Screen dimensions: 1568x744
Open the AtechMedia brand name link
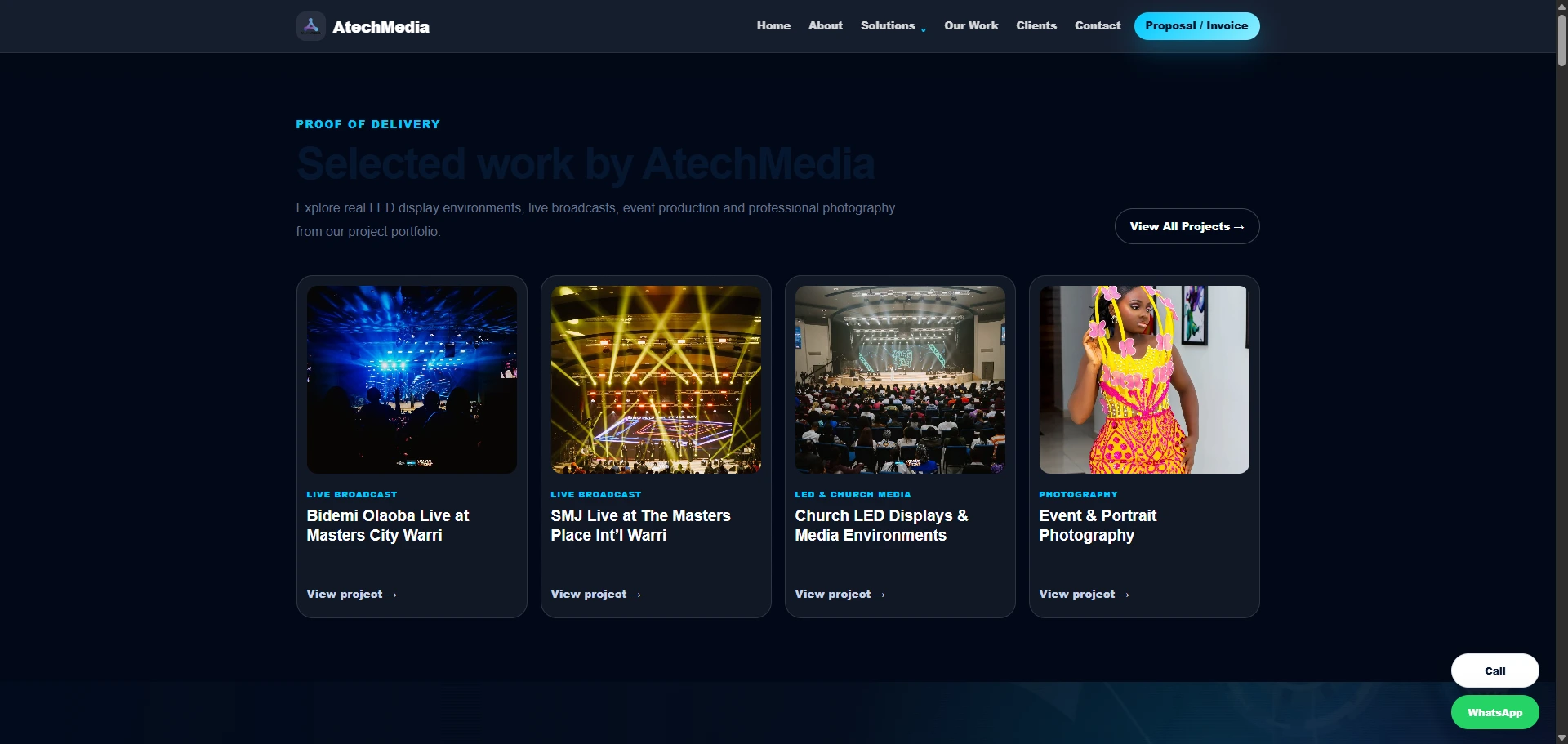(x=381, y=27)
